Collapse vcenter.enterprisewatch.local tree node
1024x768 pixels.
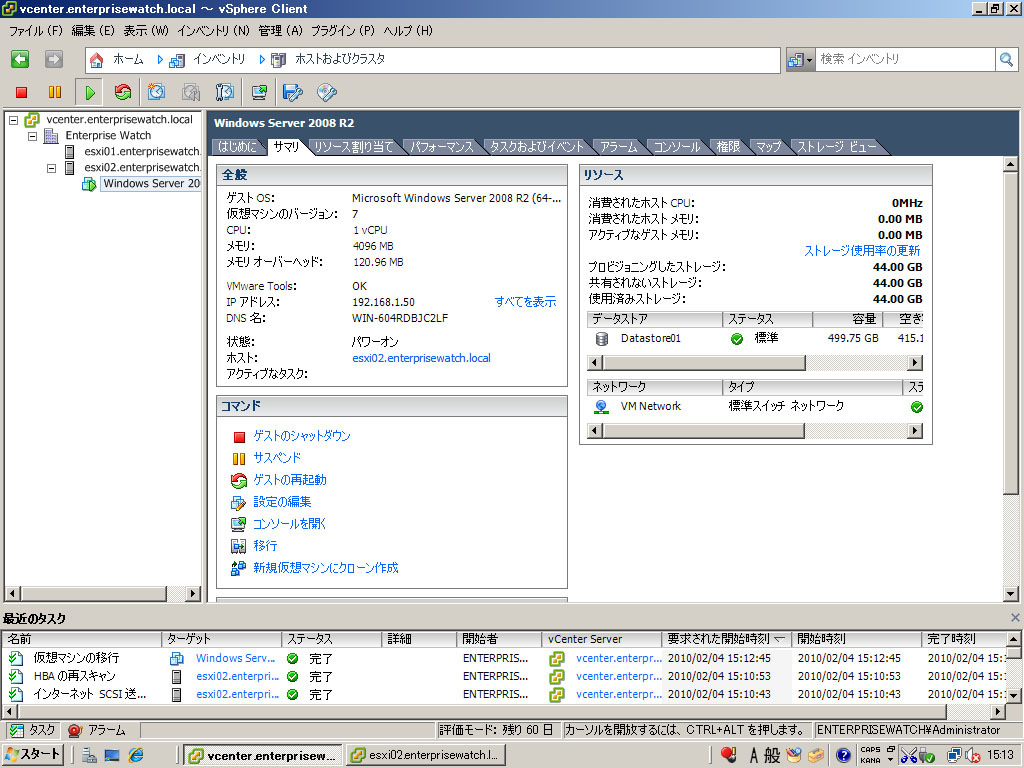click(x=13, y=120)
